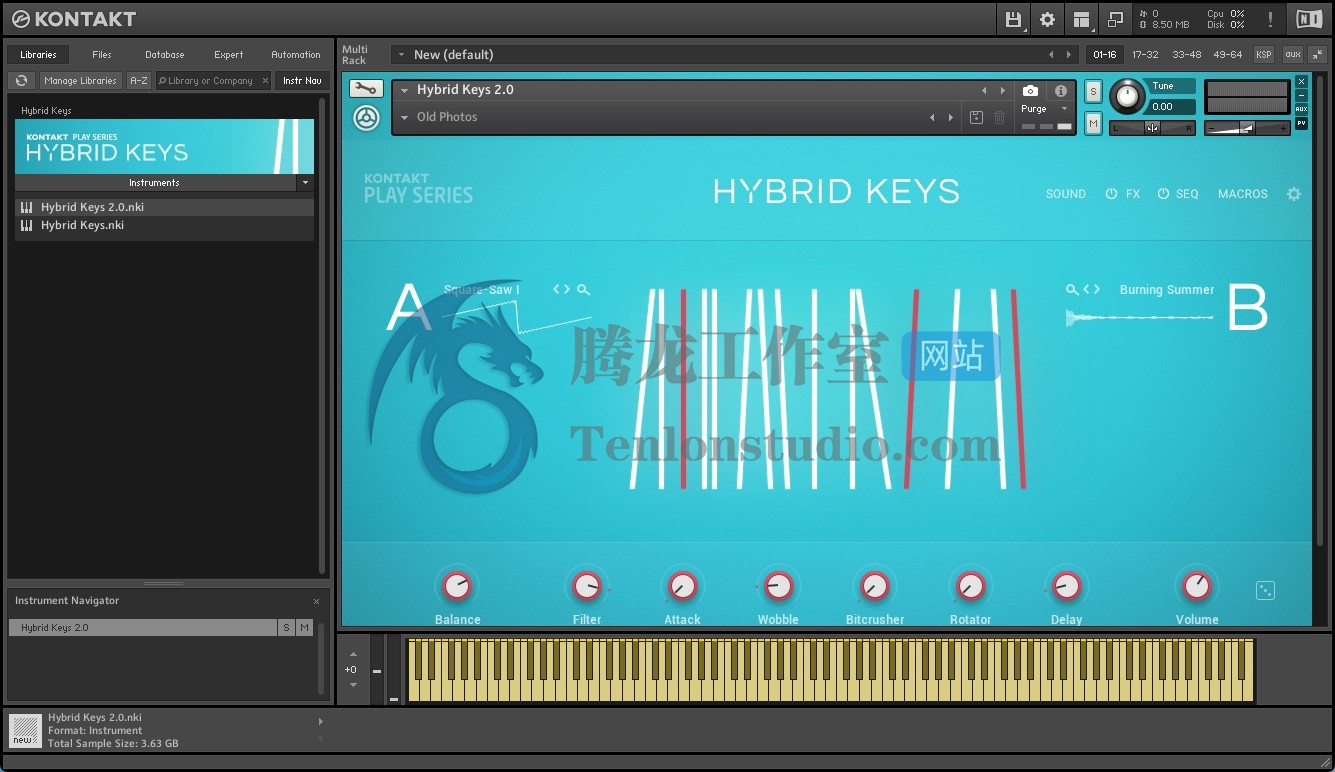Toggle Mute in Instrument Navigator row
Screen dimensions: 1335x772
click(x=304, y=628)
